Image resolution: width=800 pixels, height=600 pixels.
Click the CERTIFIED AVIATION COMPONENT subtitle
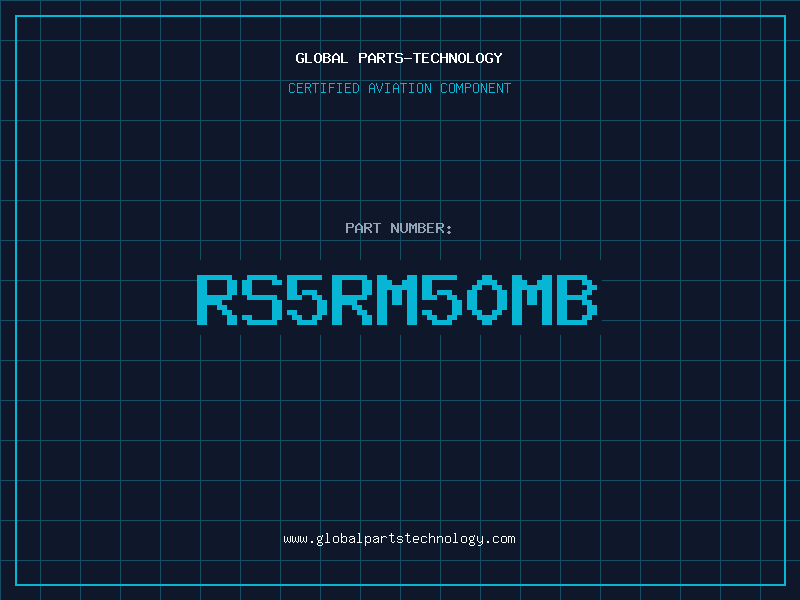[x=399, y=88]
